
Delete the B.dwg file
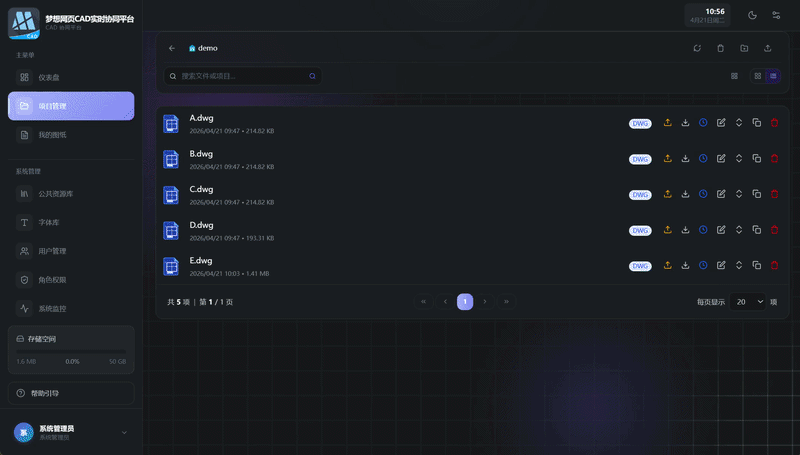774,159
